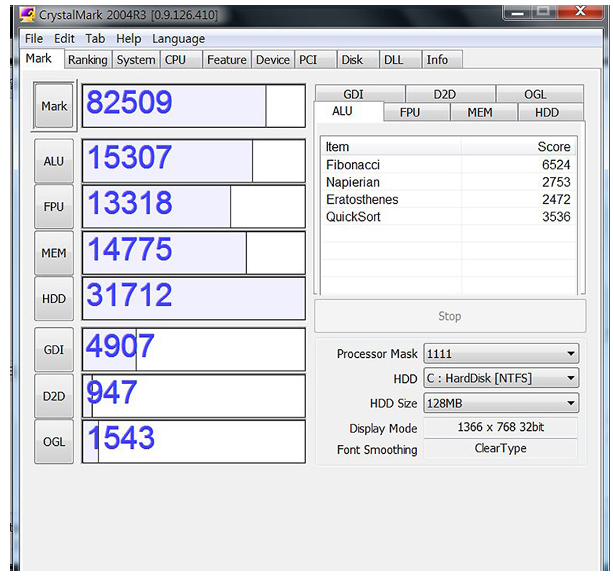Select the Eratosthenes result row
Screen dimensions: 614x582
[x=448, y=199]
